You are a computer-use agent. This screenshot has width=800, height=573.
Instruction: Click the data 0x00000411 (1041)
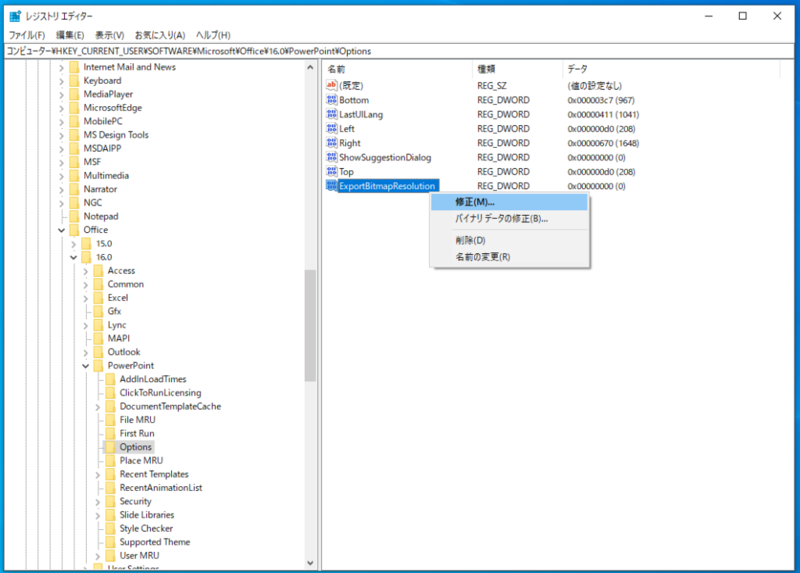point(603,114)
